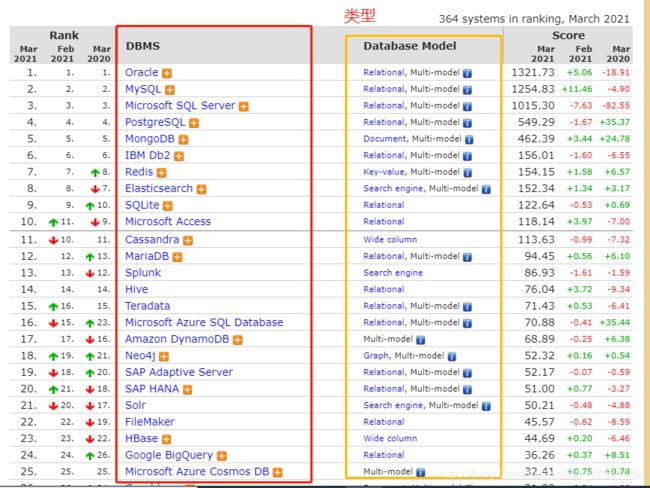650x488 pixels.
Task: Click the -82.55 change for SQL Server
Action: [616, 106]
